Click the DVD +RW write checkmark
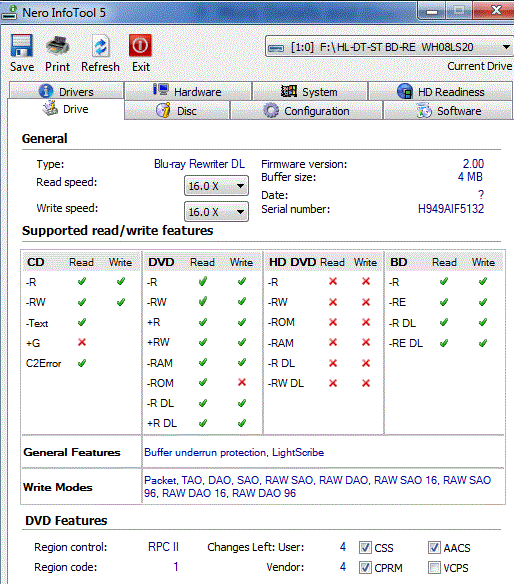Image resolution: width=514 pixels, height=584 pixels. click(242, 342)
